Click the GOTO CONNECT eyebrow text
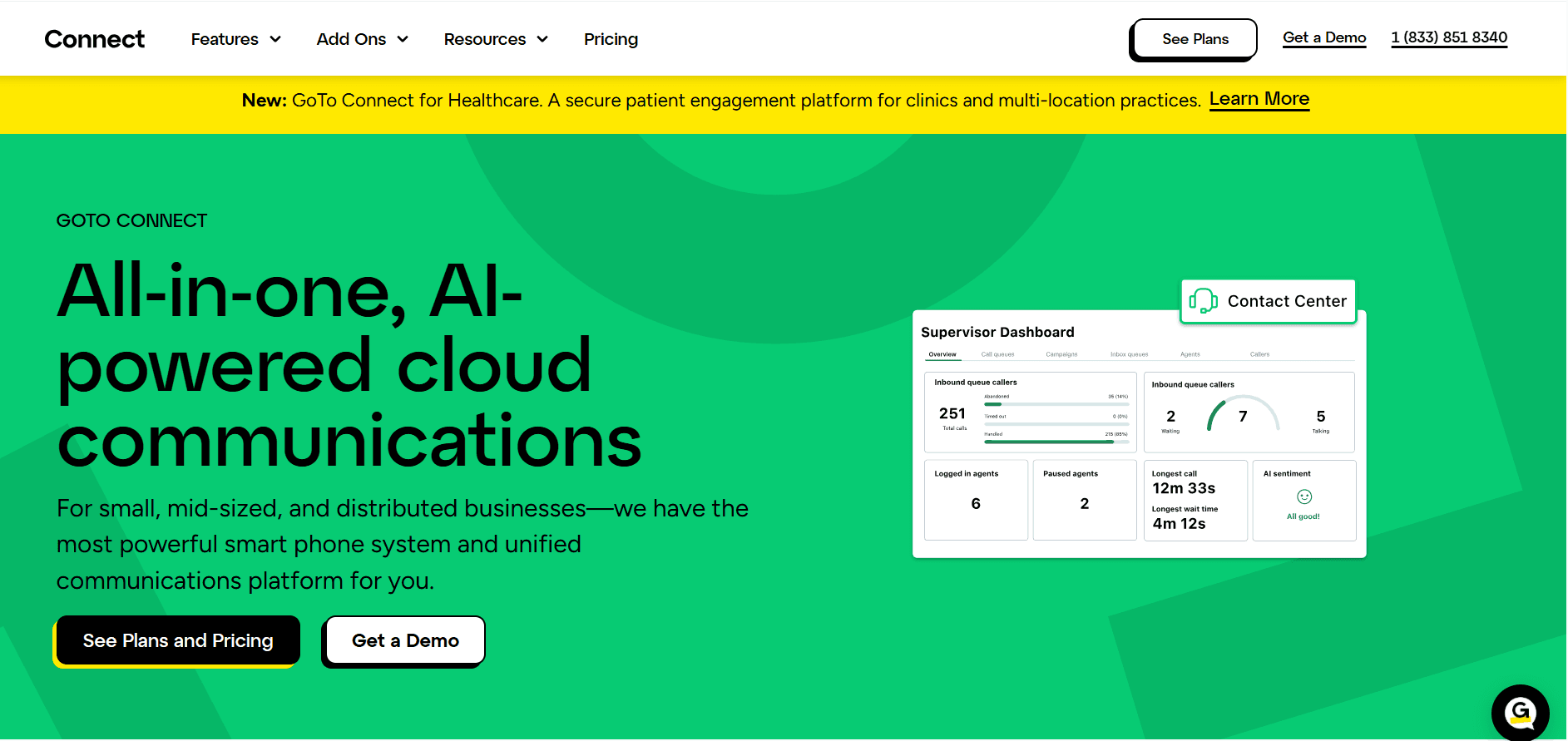This screenshot has height=741, width=1568. pyautogui.click(x=131, y=220)
